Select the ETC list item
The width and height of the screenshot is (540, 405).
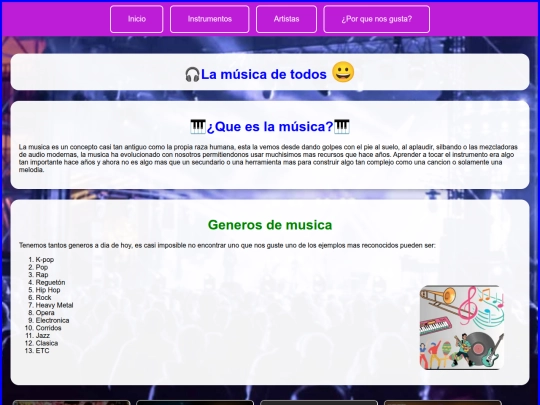pos(42,351)
